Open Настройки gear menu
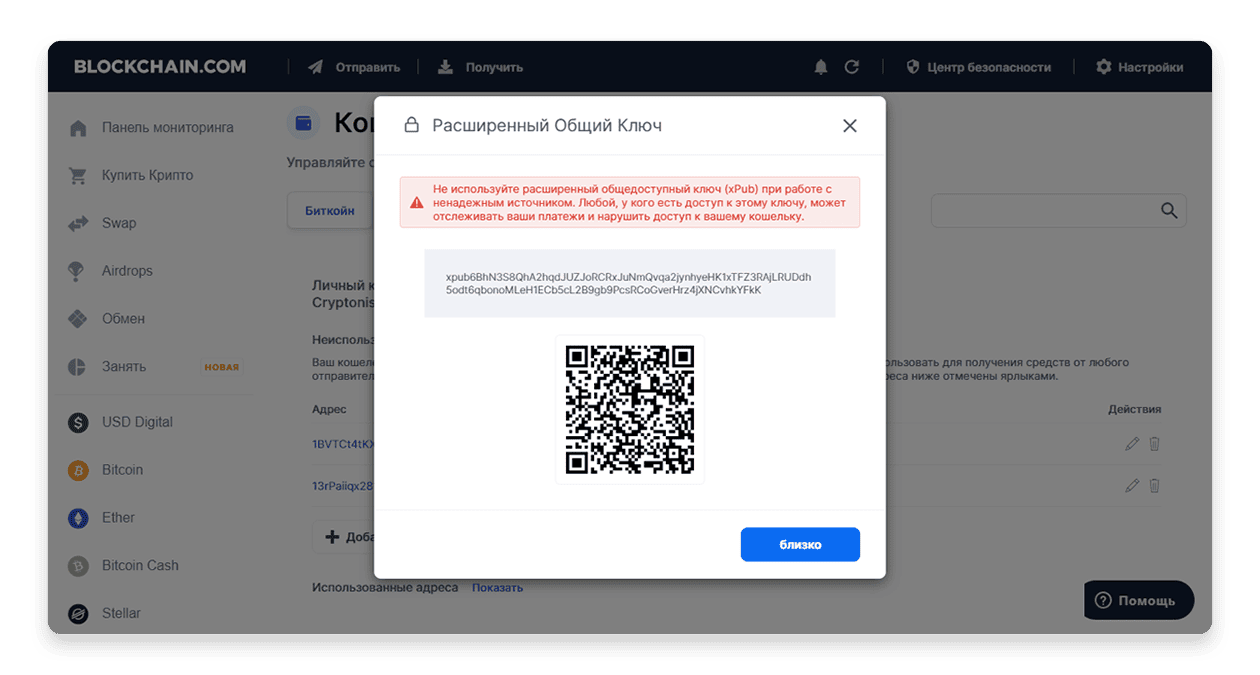 [x=1139, y=67]
